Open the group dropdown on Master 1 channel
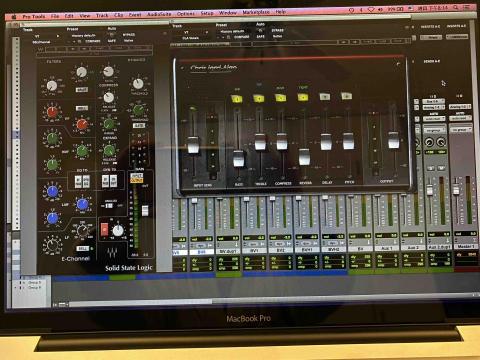The width and height of the screenshot is (480, 360). coord(460,129)
